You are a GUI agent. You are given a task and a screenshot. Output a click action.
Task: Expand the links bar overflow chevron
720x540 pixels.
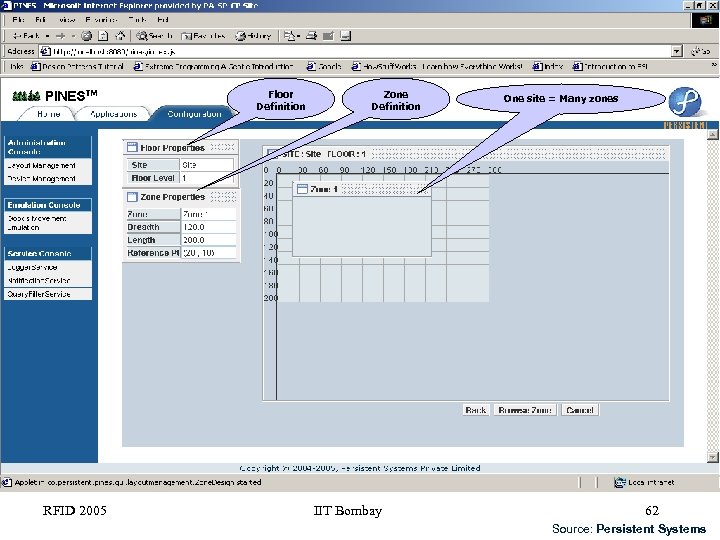(x=714, y=66)
